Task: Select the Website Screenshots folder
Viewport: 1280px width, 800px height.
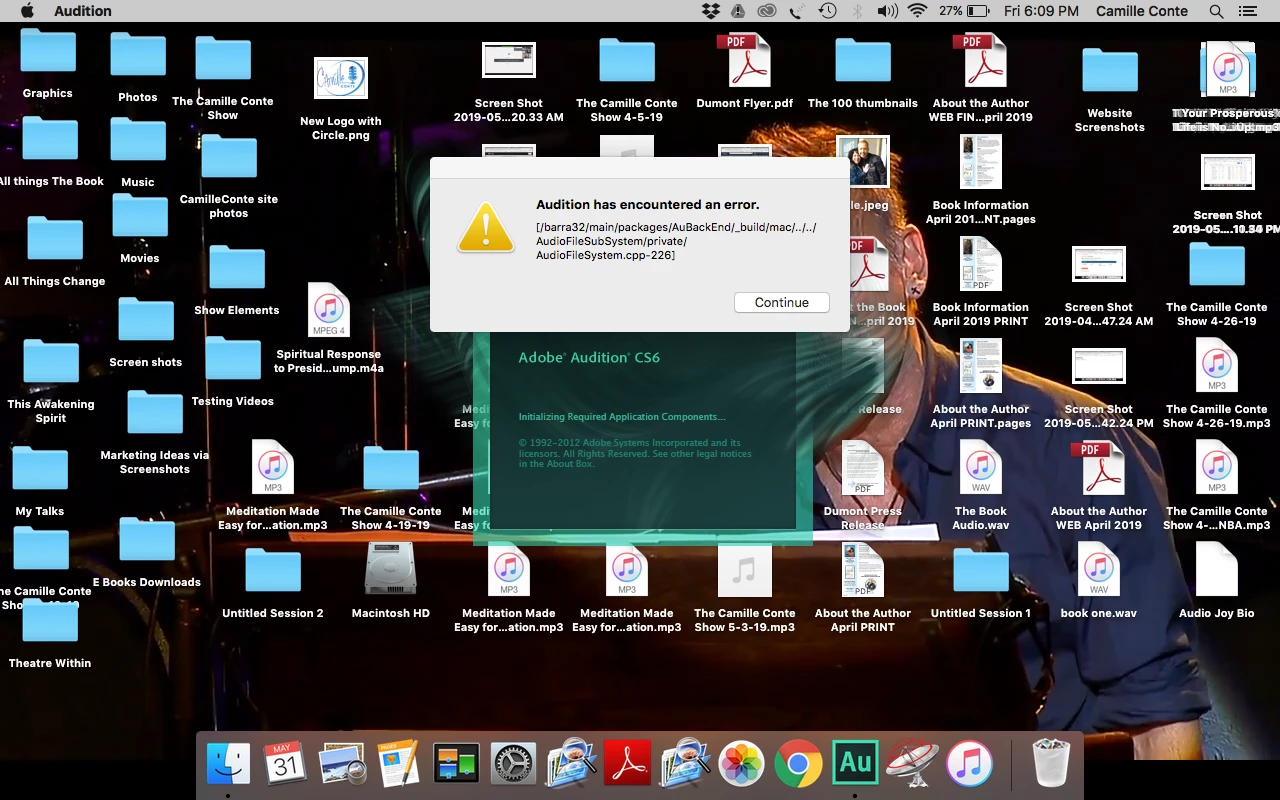Action: click(x=1110, y=71)
